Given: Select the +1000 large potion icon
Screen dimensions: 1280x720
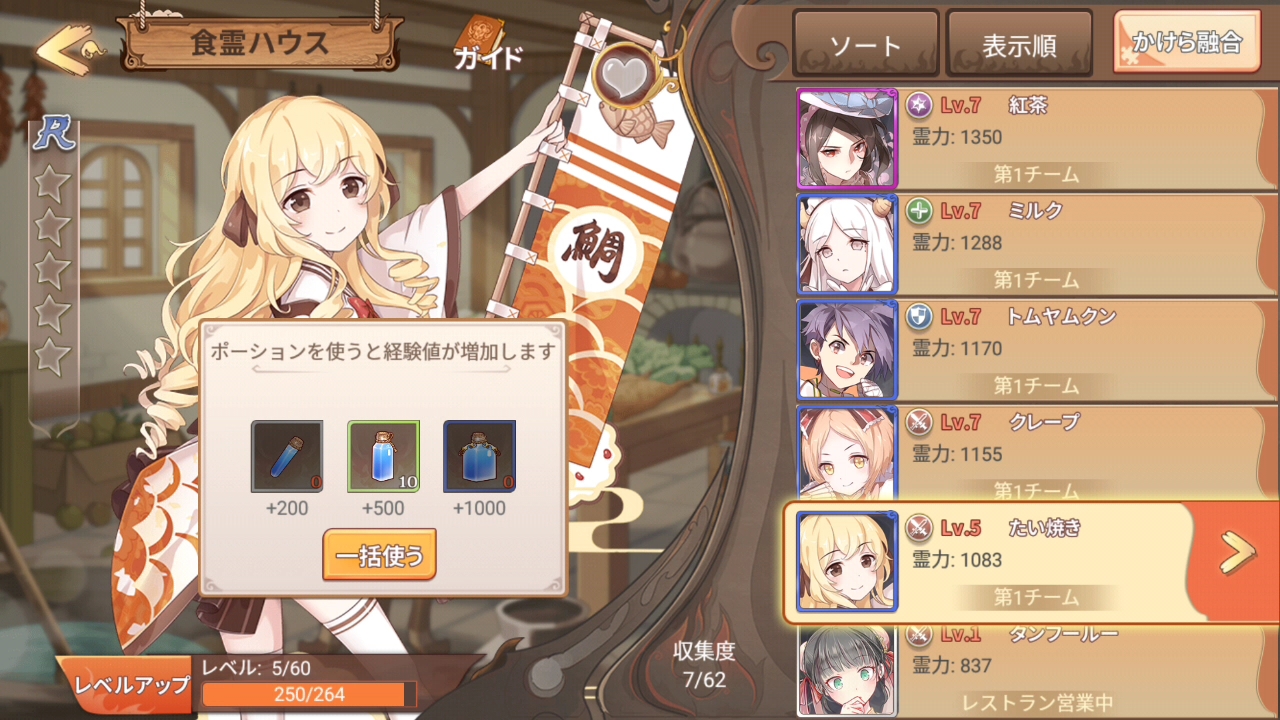Looking at the screenshot, I should click(479, 456).
